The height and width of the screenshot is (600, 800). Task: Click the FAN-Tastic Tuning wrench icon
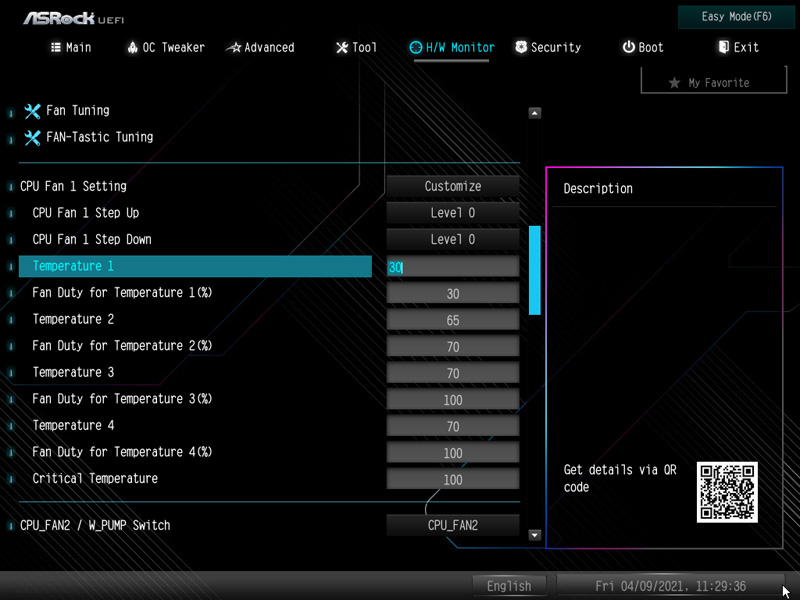tap(32, 137)
